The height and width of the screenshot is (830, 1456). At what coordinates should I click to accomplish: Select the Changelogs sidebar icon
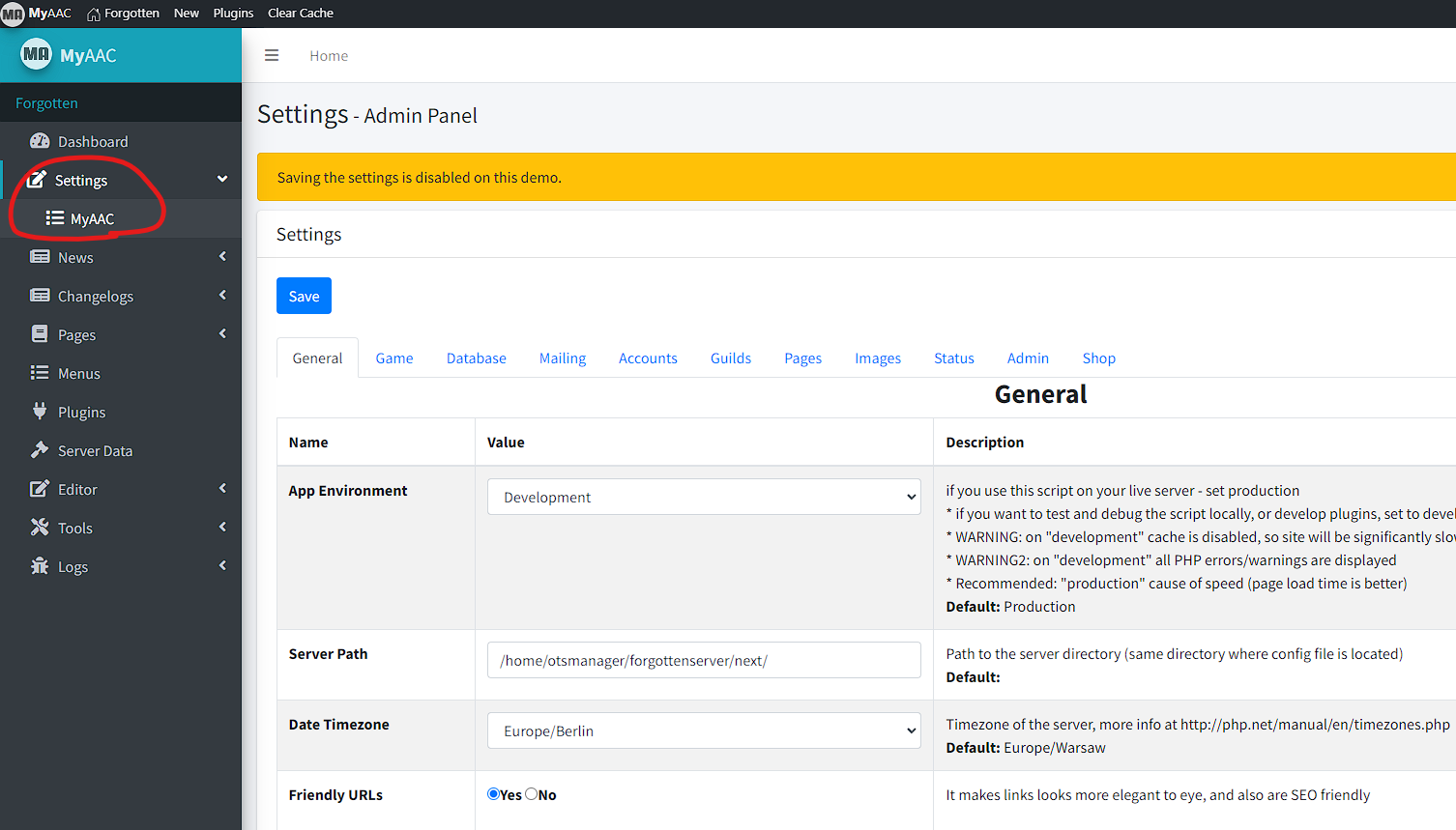tap(40, 296)
